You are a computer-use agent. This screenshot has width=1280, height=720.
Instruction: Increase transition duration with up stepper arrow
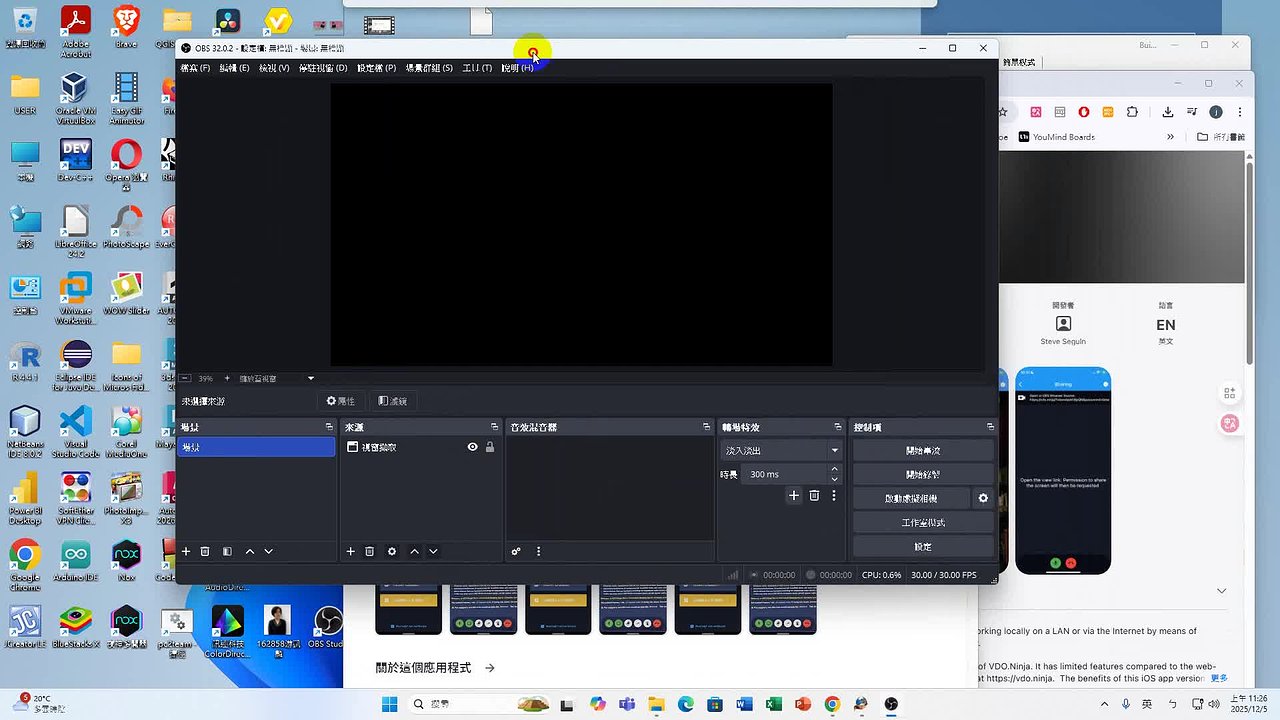coord(834,468)
